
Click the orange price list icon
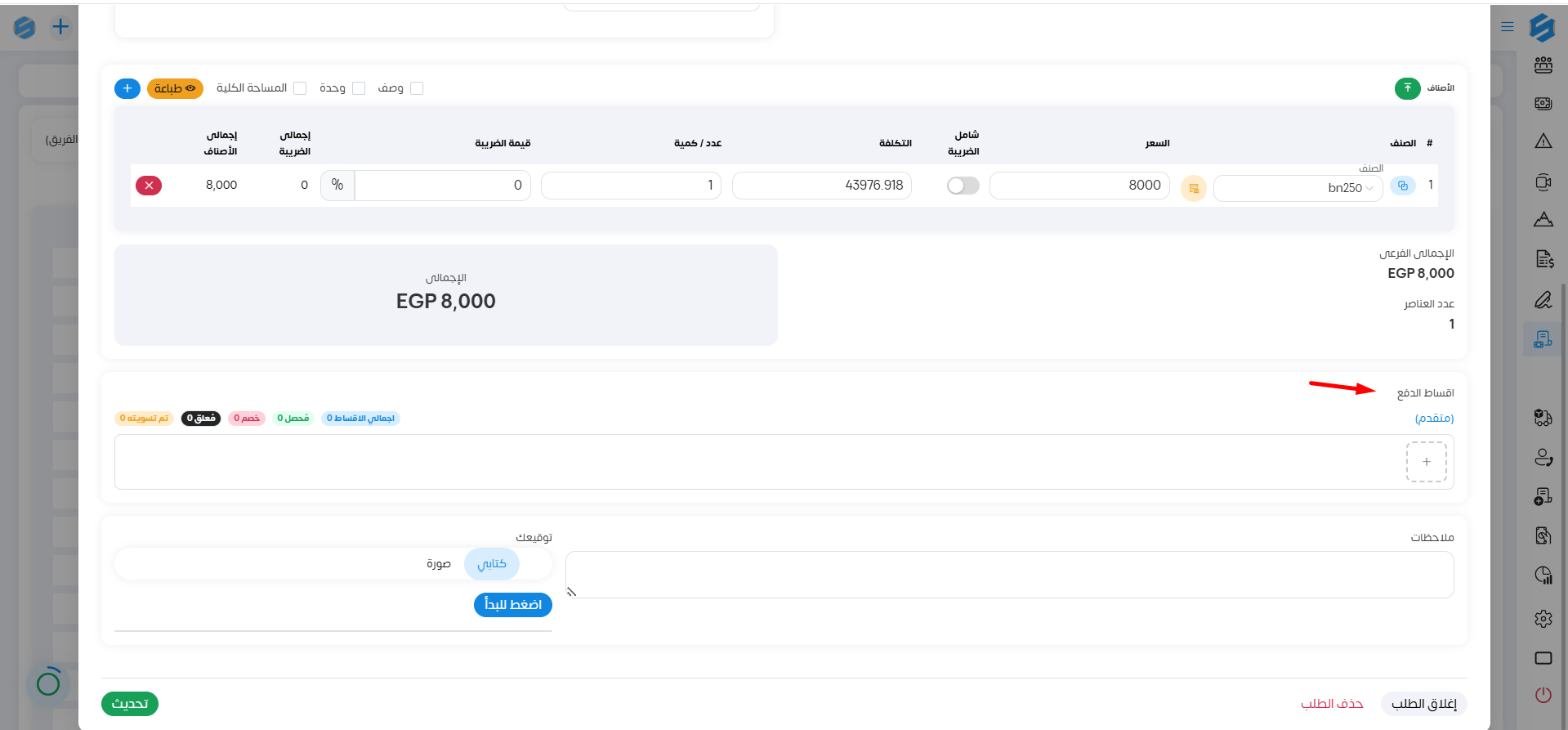[x=1193, y=188]
